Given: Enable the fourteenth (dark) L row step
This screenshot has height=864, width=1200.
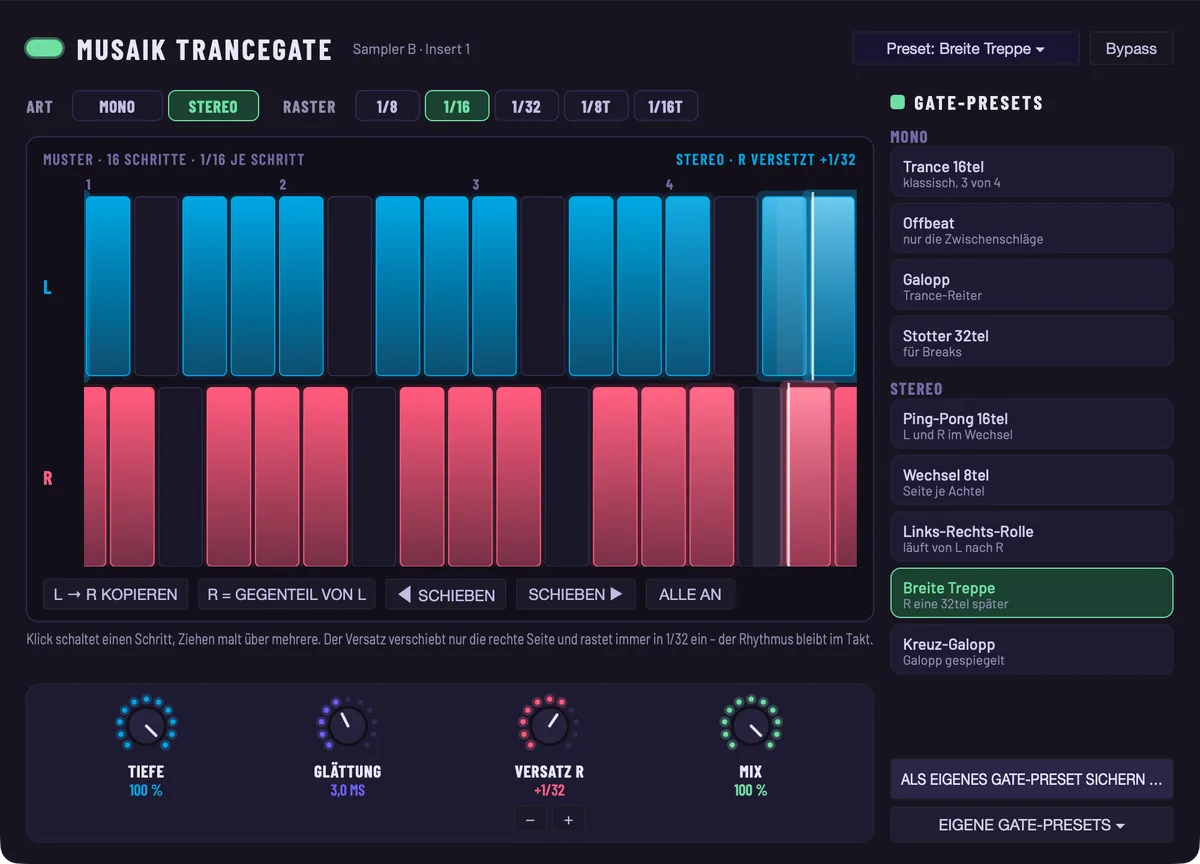Looking at the screenshot, I should click(736, 286).
